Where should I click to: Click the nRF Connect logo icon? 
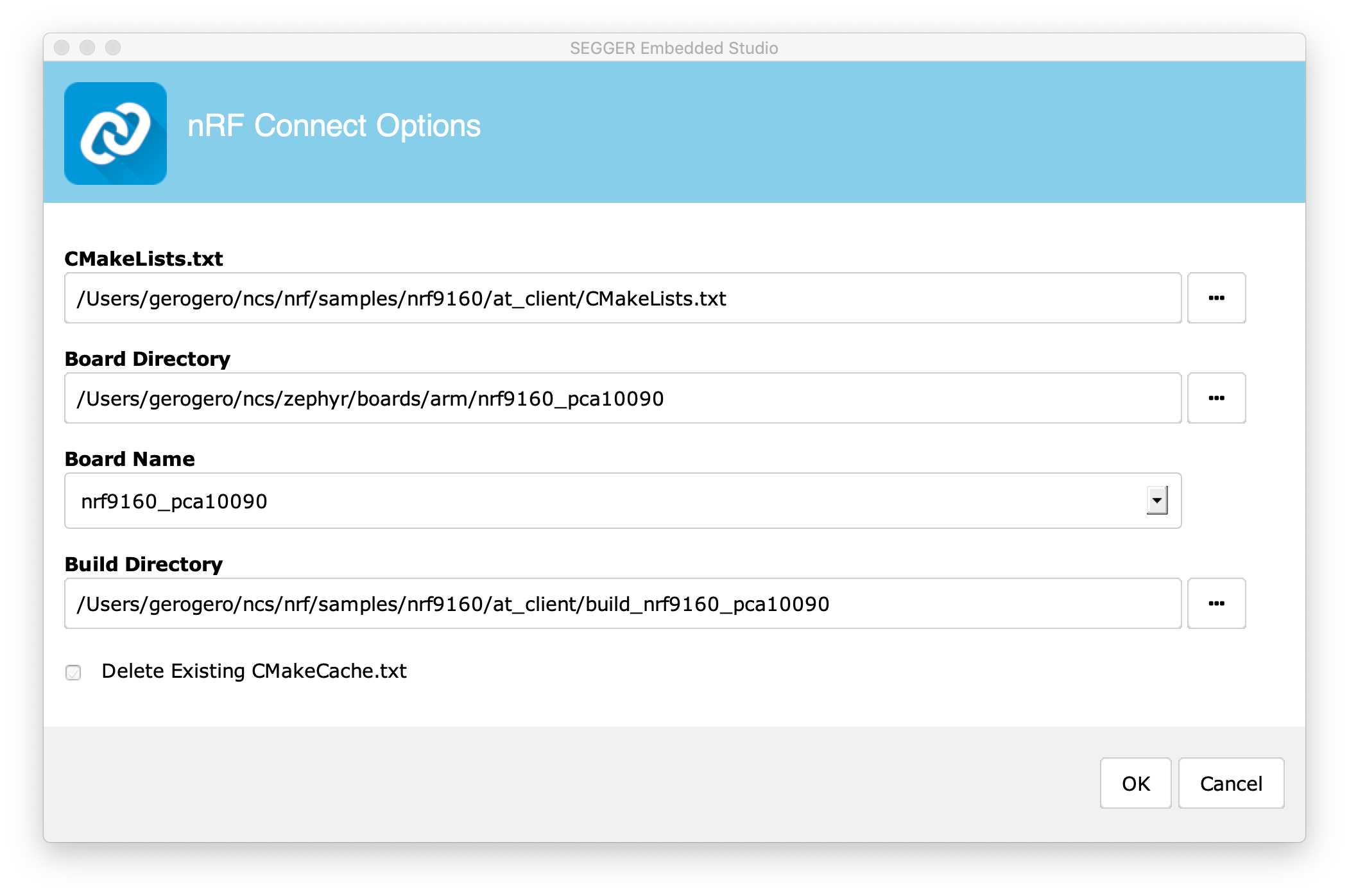point(116,133)
